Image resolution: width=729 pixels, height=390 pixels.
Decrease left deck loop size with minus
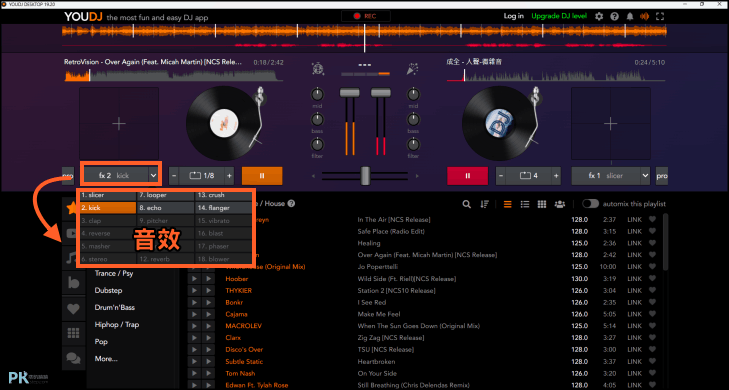point(174,176)
